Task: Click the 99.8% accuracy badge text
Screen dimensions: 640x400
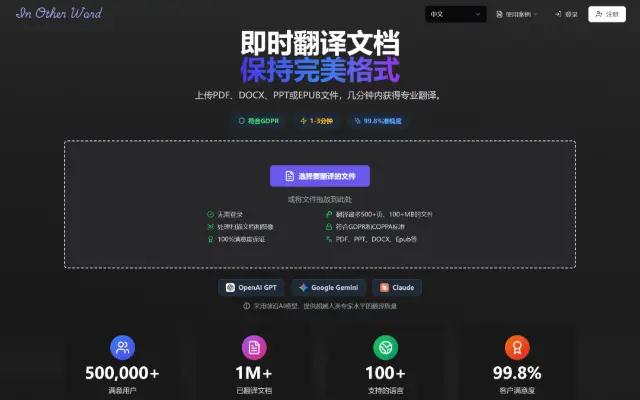Action: pyautogui.click(x=382, y=121)
